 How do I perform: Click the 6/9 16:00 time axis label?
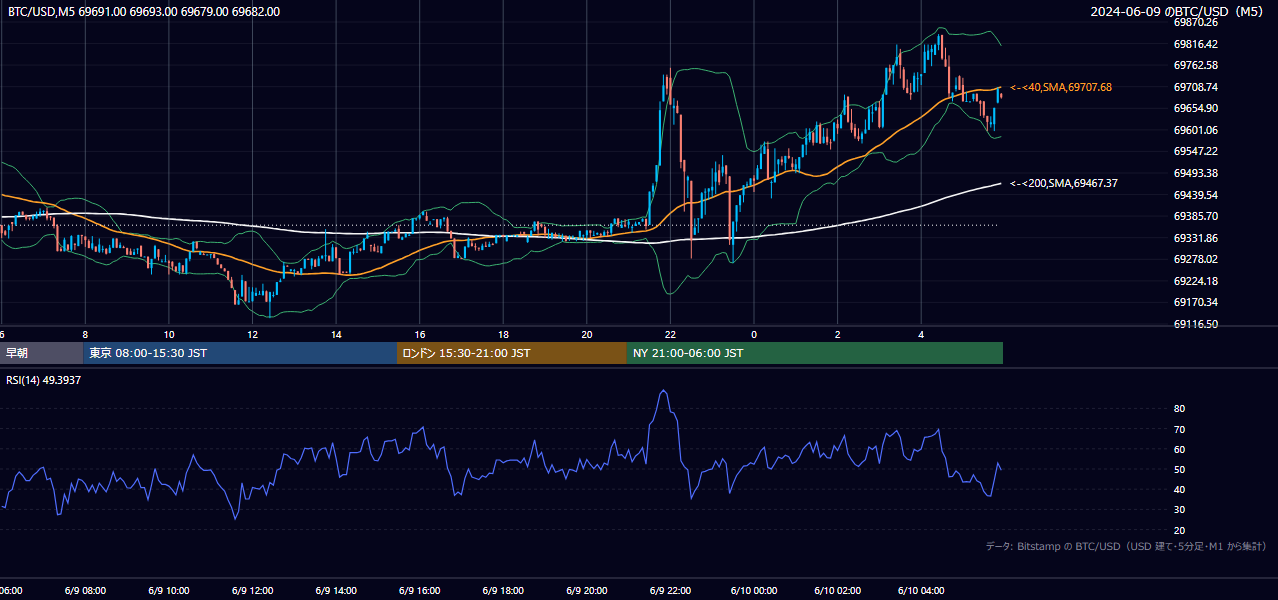tap(420, 591)
